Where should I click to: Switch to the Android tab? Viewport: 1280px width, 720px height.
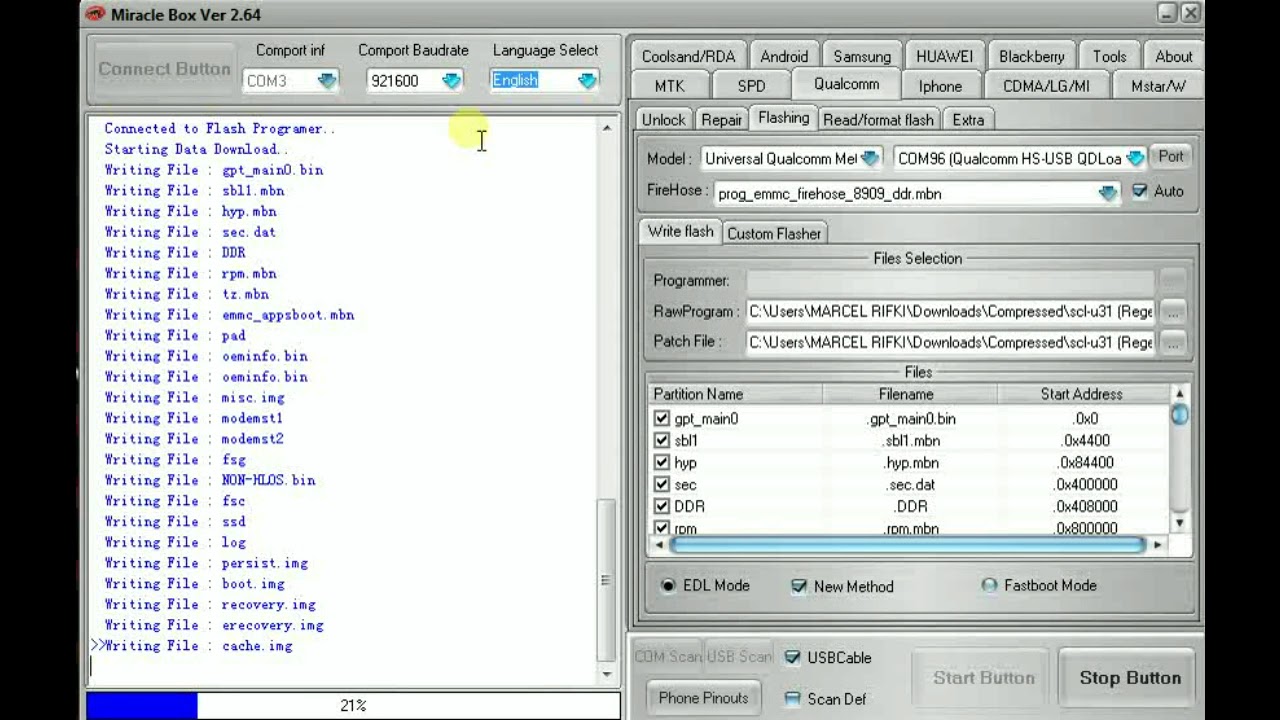point(784,57)
